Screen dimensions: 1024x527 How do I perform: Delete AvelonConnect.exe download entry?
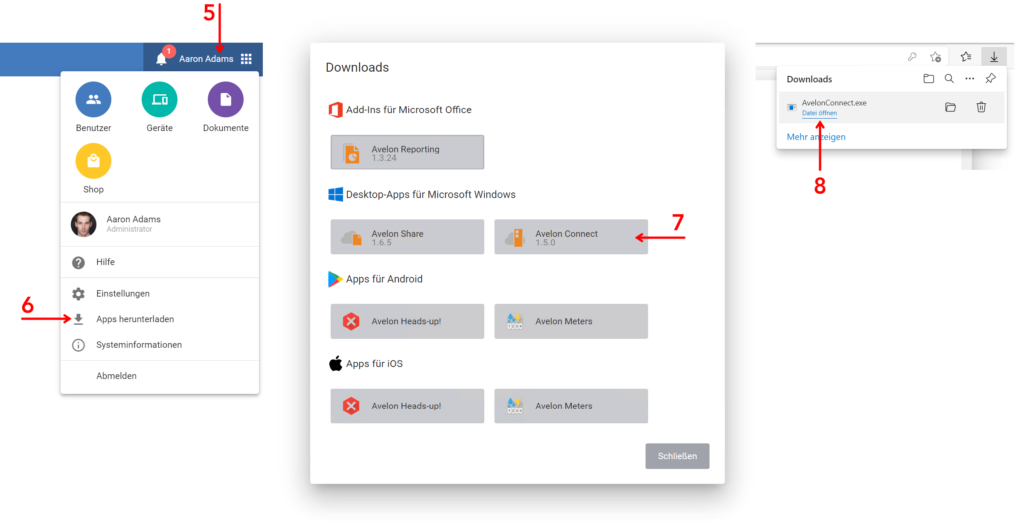981,107
